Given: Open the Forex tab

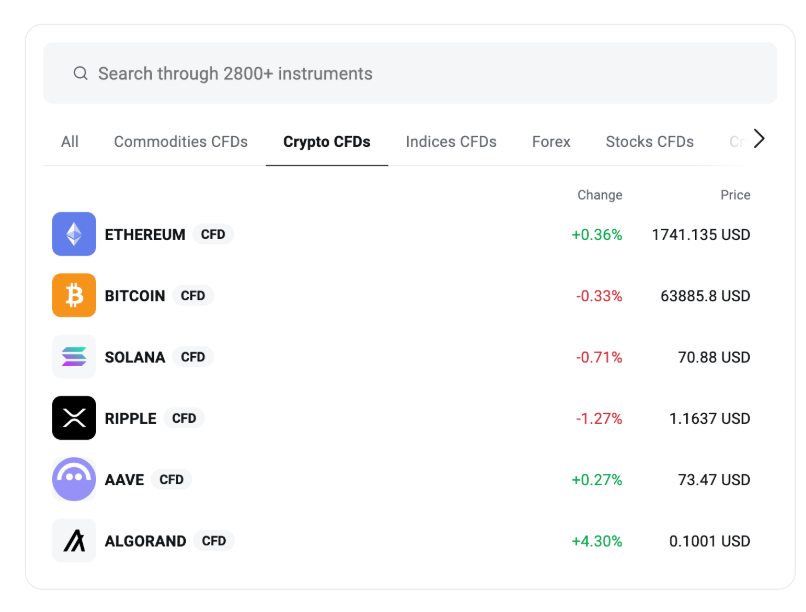Looking at the screenshot, I should tap(551, 141).
